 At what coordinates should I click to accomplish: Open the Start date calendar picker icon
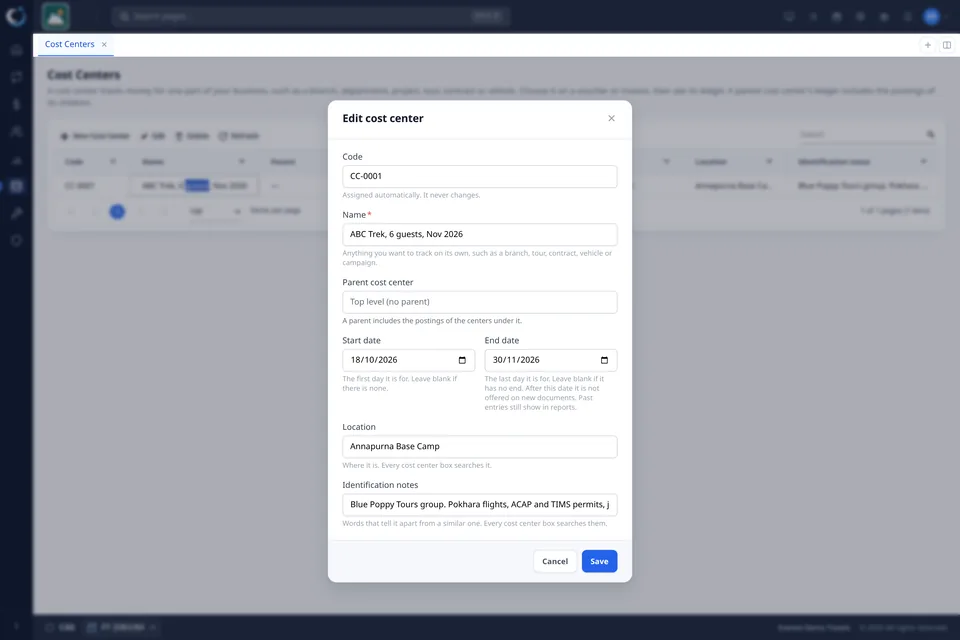pos(462,360)
